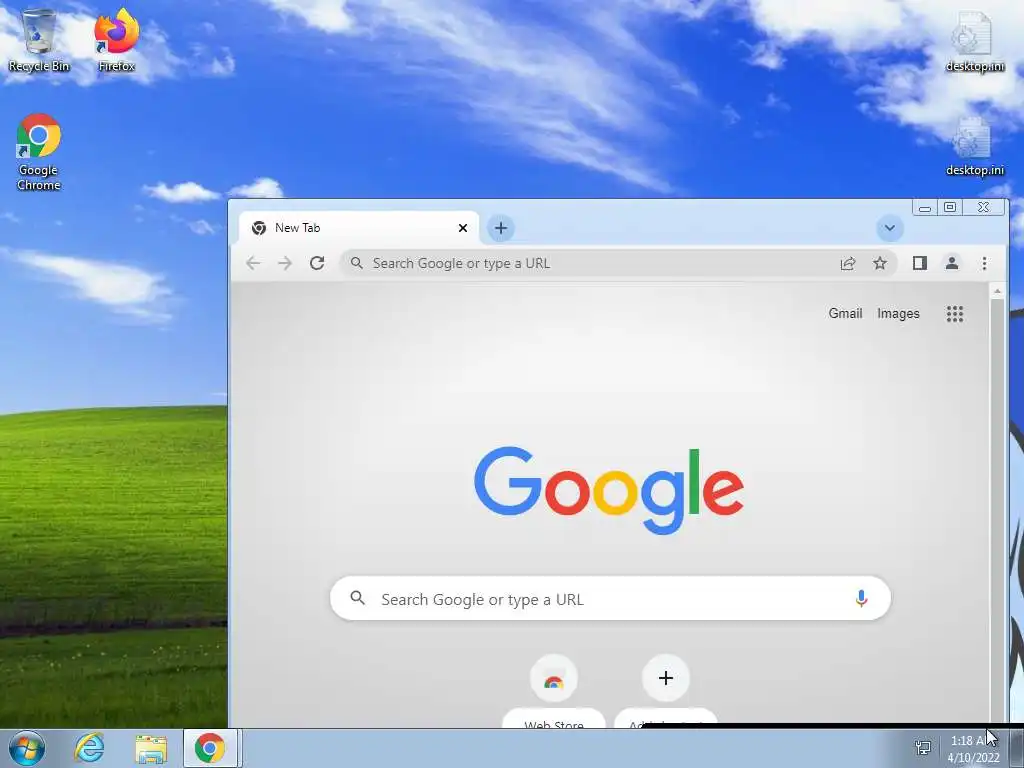Open the Gmail link
This screenshot has height=768, width=1024.
pos(845,313)
